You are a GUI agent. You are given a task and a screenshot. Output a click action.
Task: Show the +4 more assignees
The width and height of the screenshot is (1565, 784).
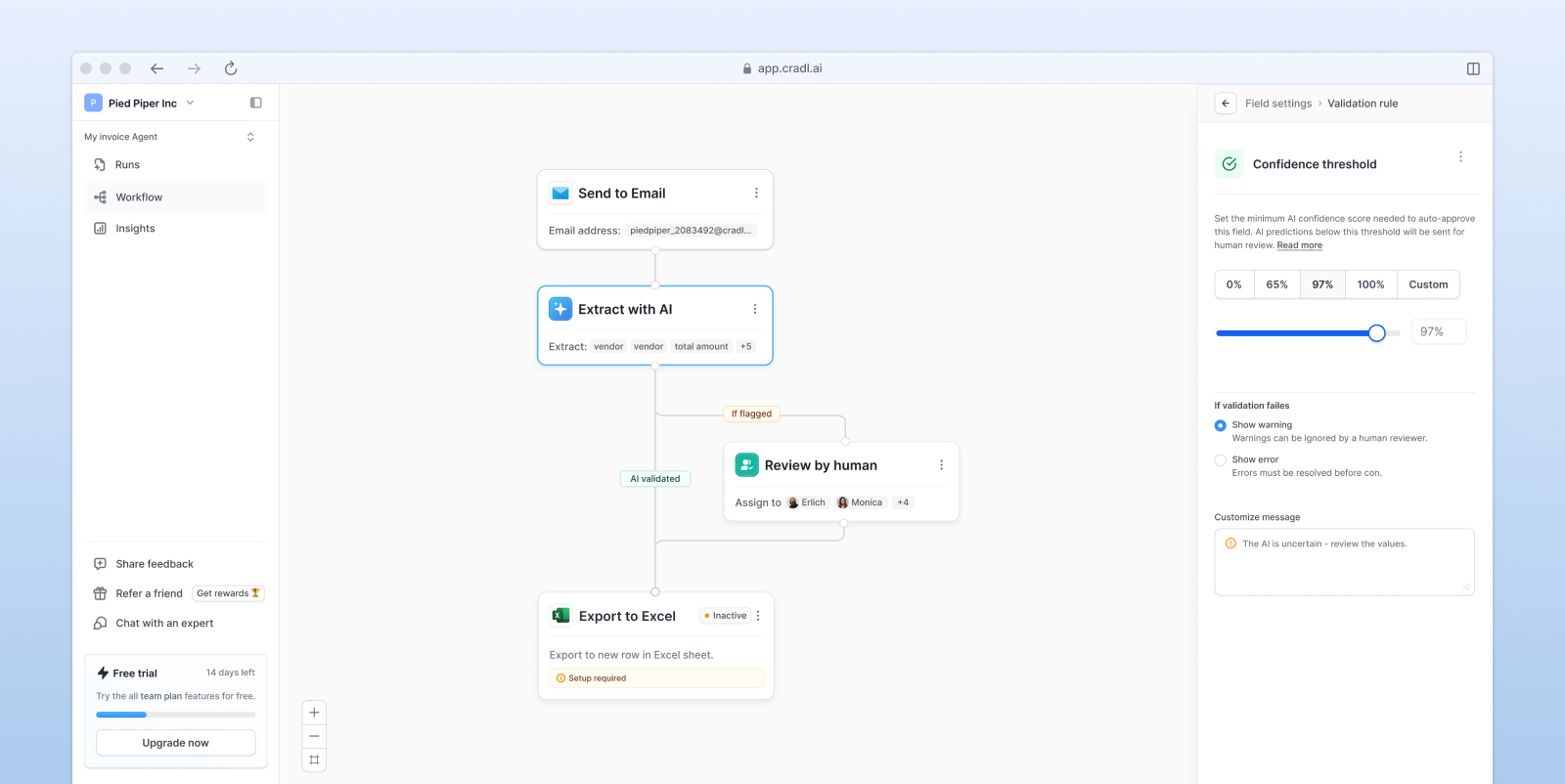click(x=903, y=502)
